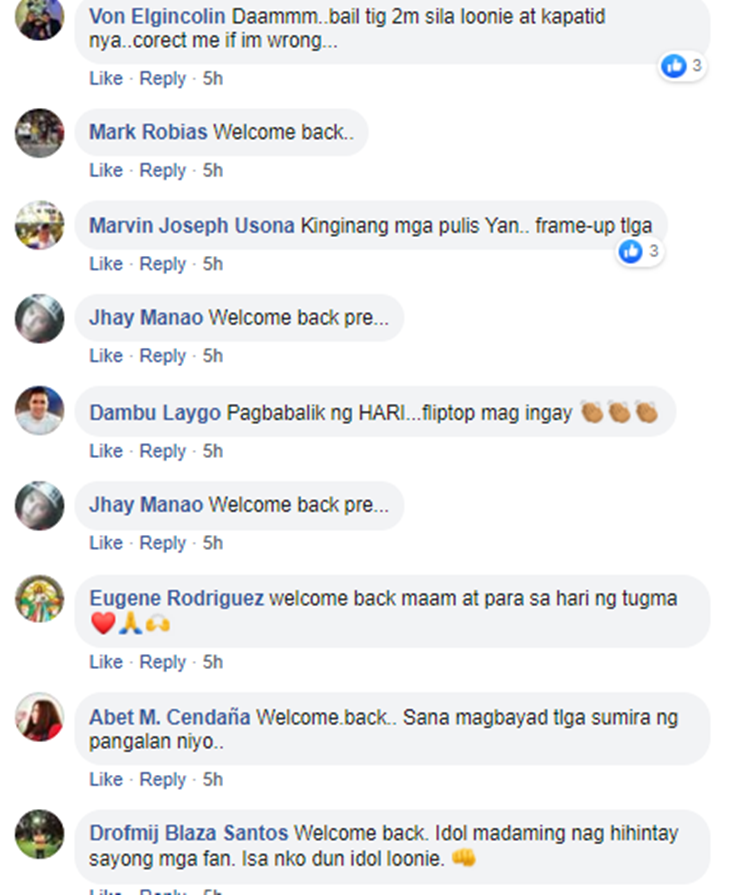Open Dambu Laygo's profile avatar
Viewport: 750px width, 895px height.
pyautogui.click(x=39, y=410)
